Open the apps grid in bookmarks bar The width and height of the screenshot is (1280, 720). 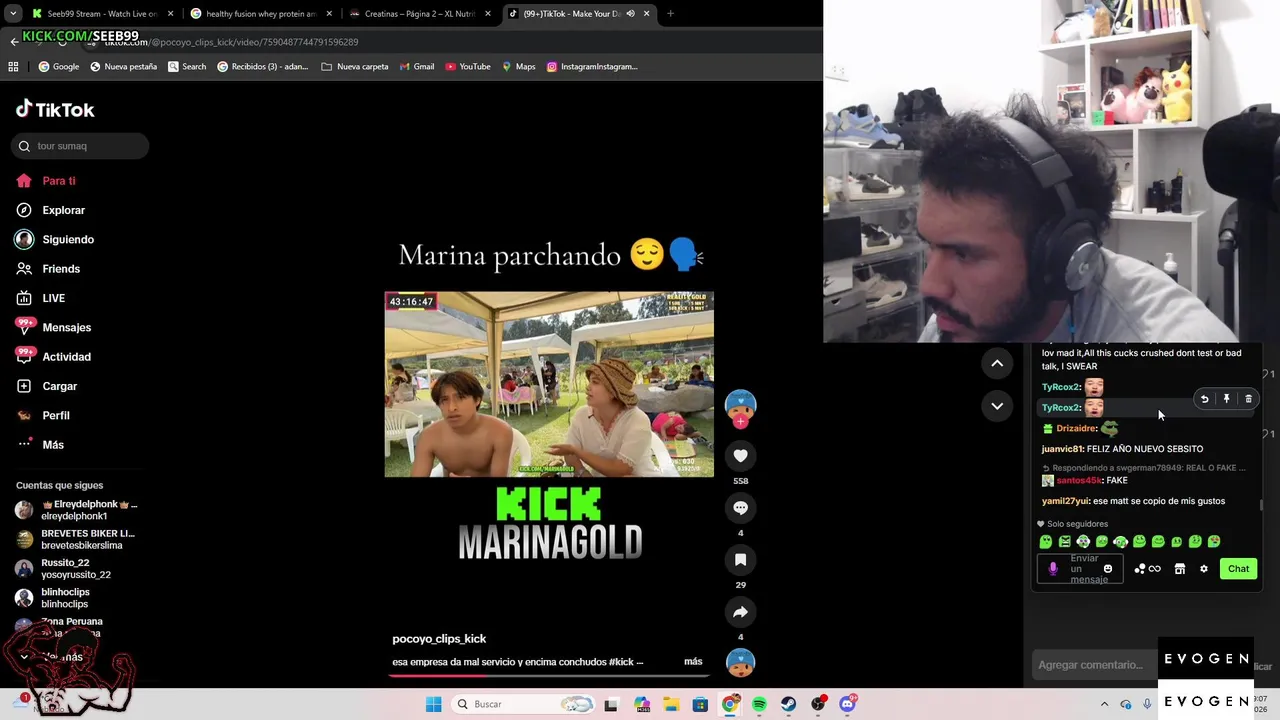tap(13, 67)
